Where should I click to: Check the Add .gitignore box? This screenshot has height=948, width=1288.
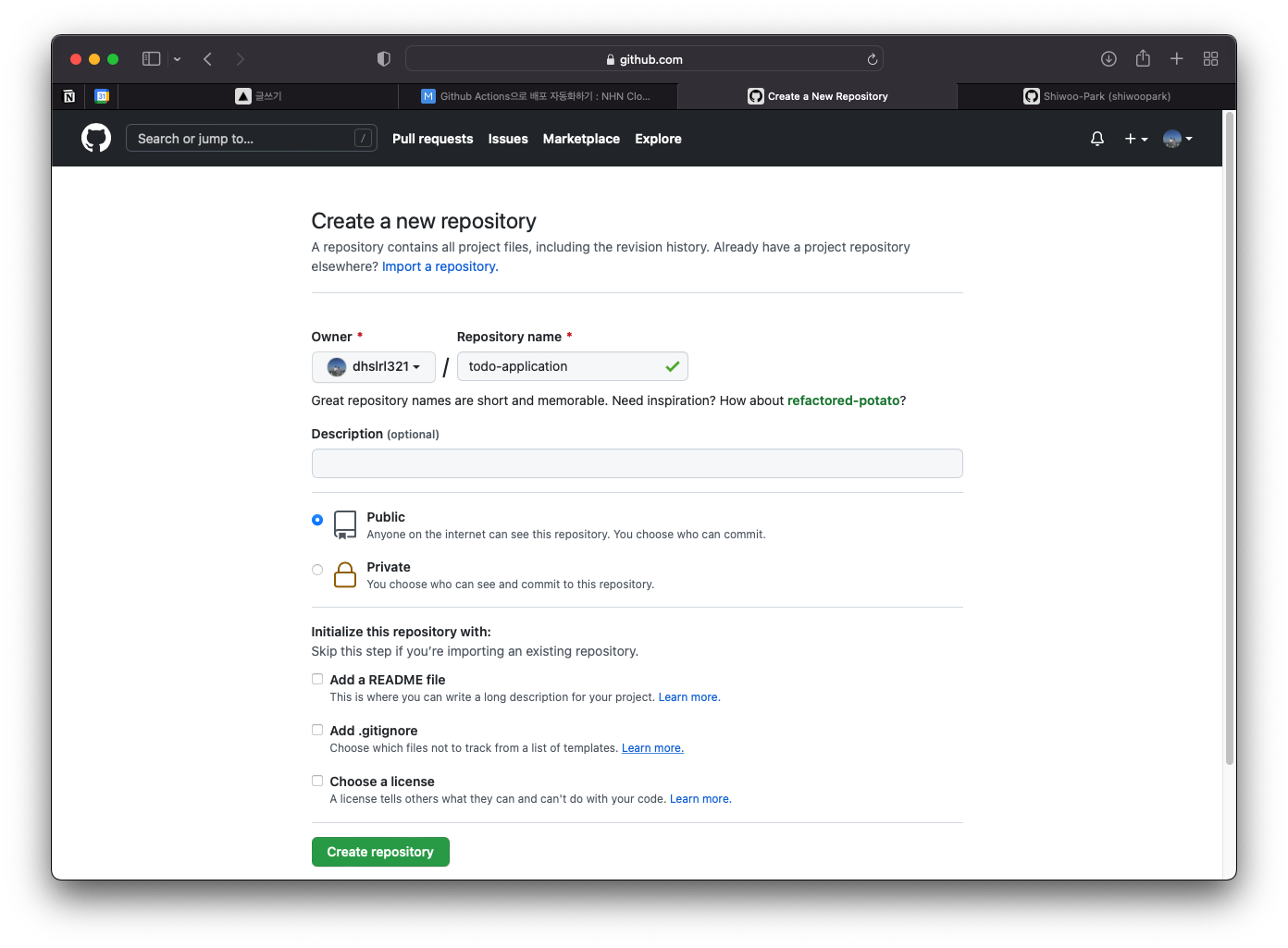pyautogui.click(x=317, y=730)
